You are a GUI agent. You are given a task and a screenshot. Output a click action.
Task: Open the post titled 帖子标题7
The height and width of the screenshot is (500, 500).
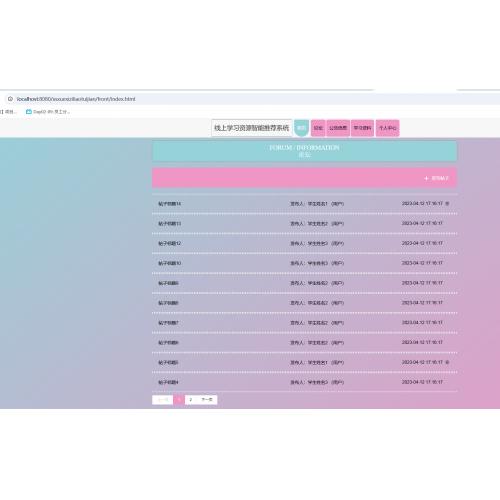[168, 323]
